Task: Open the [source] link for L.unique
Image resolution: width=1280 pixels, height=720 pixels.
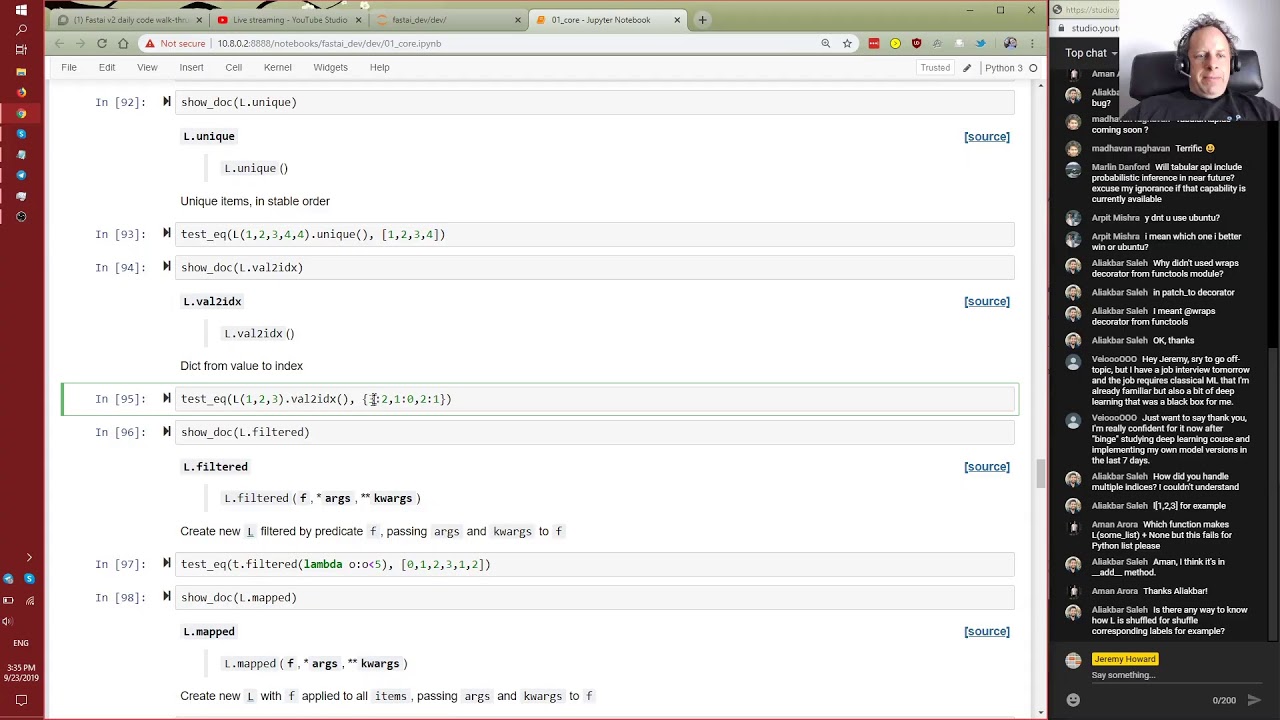Action: 986,137
